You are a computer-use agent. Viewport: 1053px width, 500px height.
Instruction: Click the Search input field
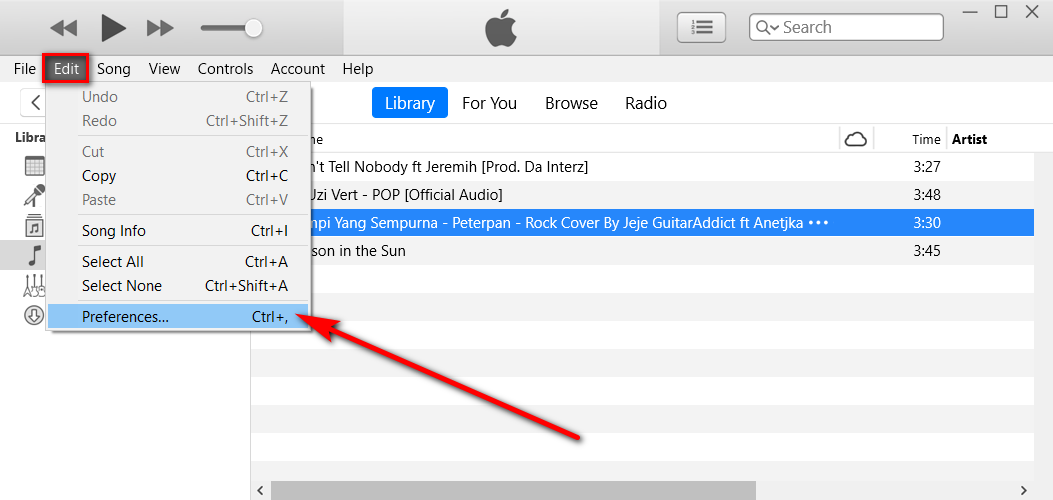[x=846, y=28]
